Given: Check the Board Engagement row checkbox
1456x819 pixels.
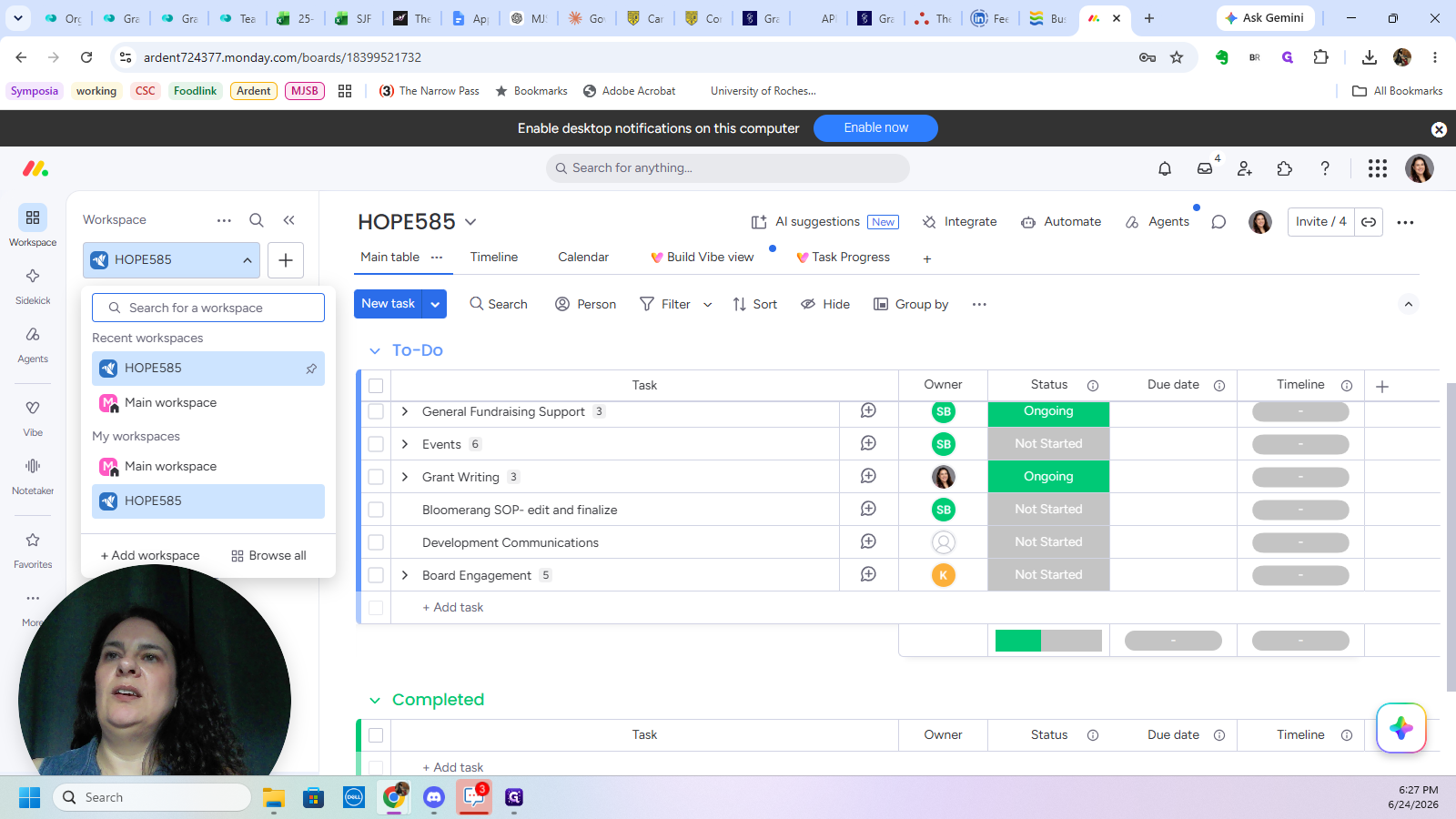Looking at the screenshot, I should (376, 575).
